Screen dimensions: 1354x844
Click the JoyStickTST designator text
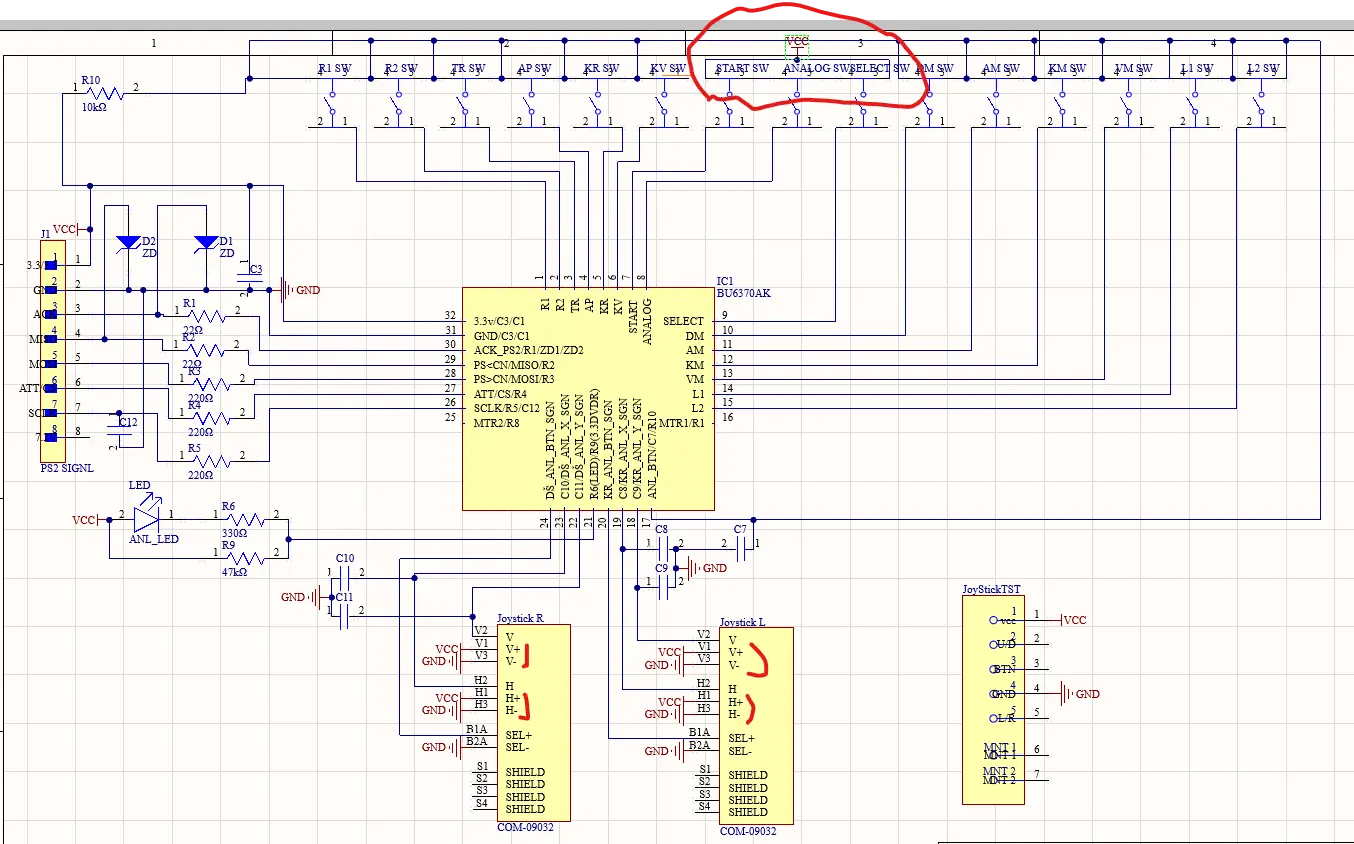click(x=993, y=590)
